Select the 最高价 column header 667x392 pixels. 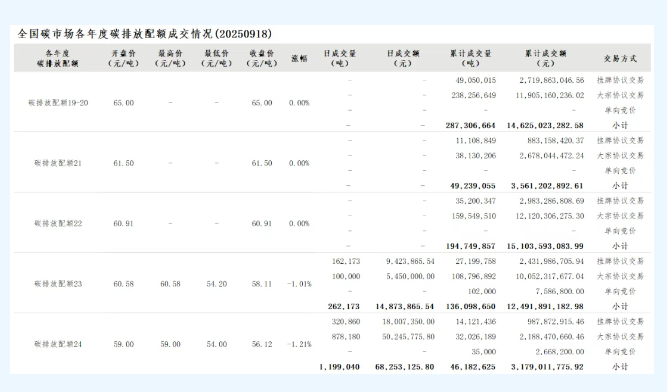point(170,58)
